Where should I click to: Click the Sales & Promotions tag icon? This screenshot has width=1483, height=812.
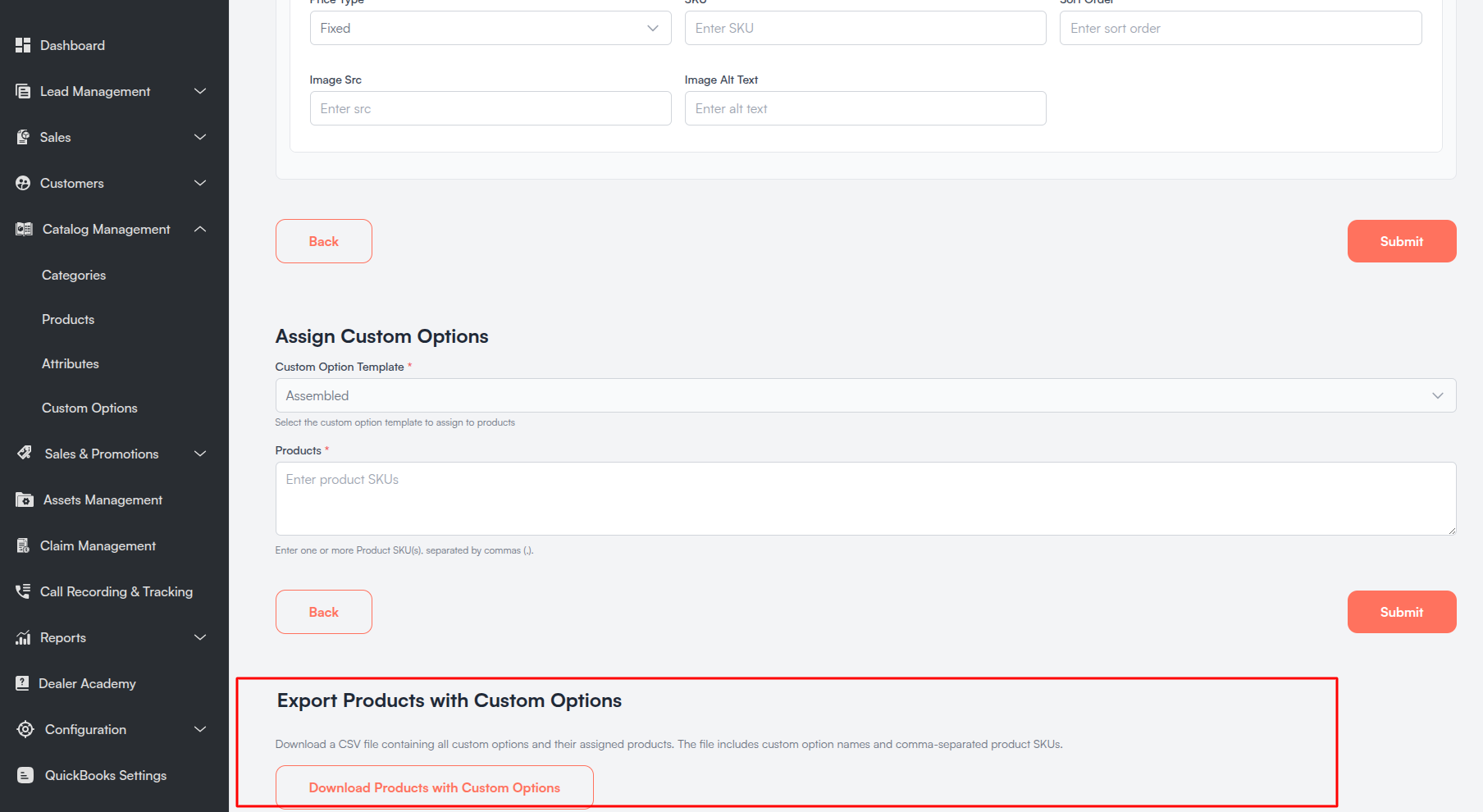25,453
